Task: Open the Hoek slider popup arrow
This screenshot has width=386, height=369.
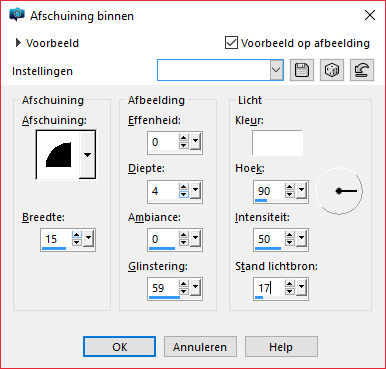Action: point(301,191)
